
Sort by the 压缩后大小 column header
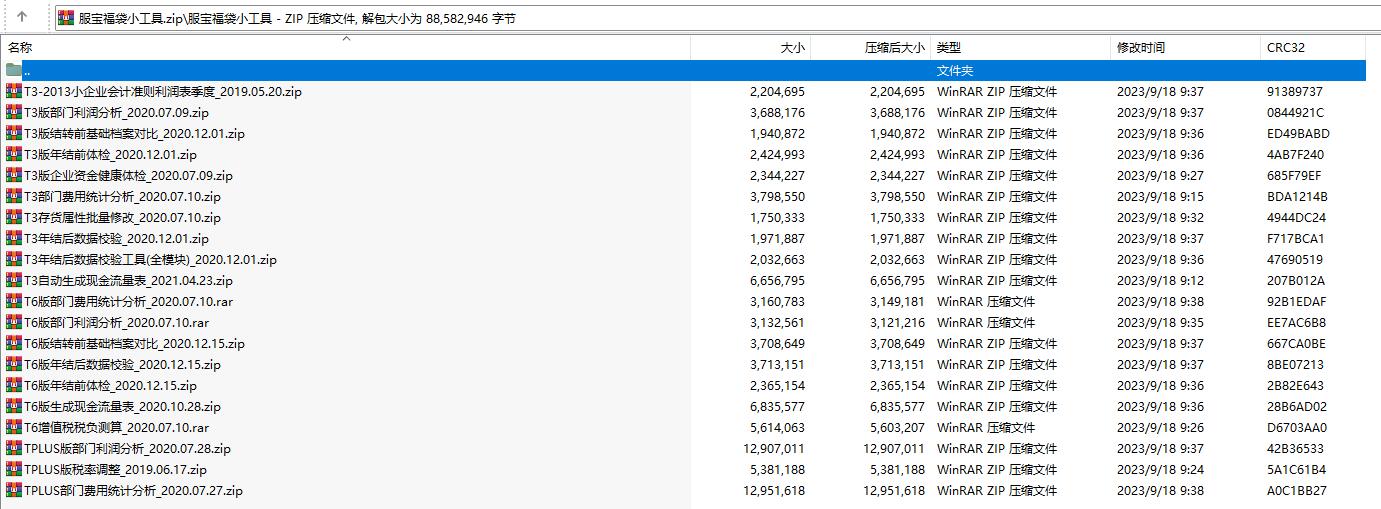click(870, 47)
